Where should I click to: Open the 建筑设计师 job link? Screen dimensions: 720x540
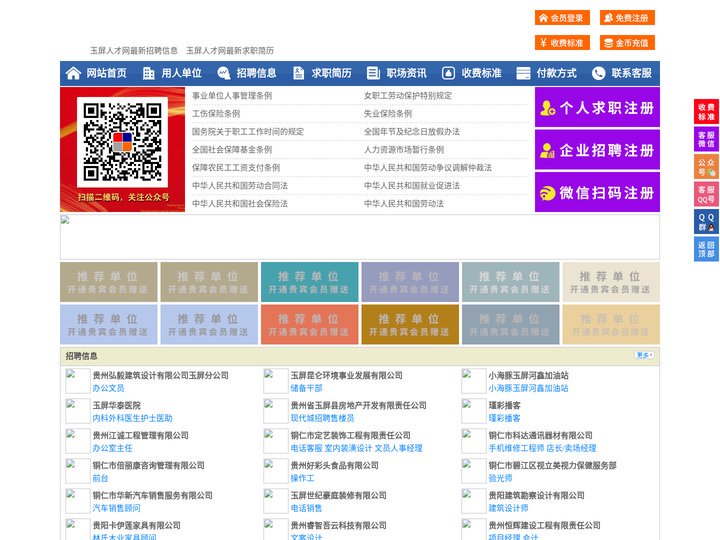coord(508,508)
